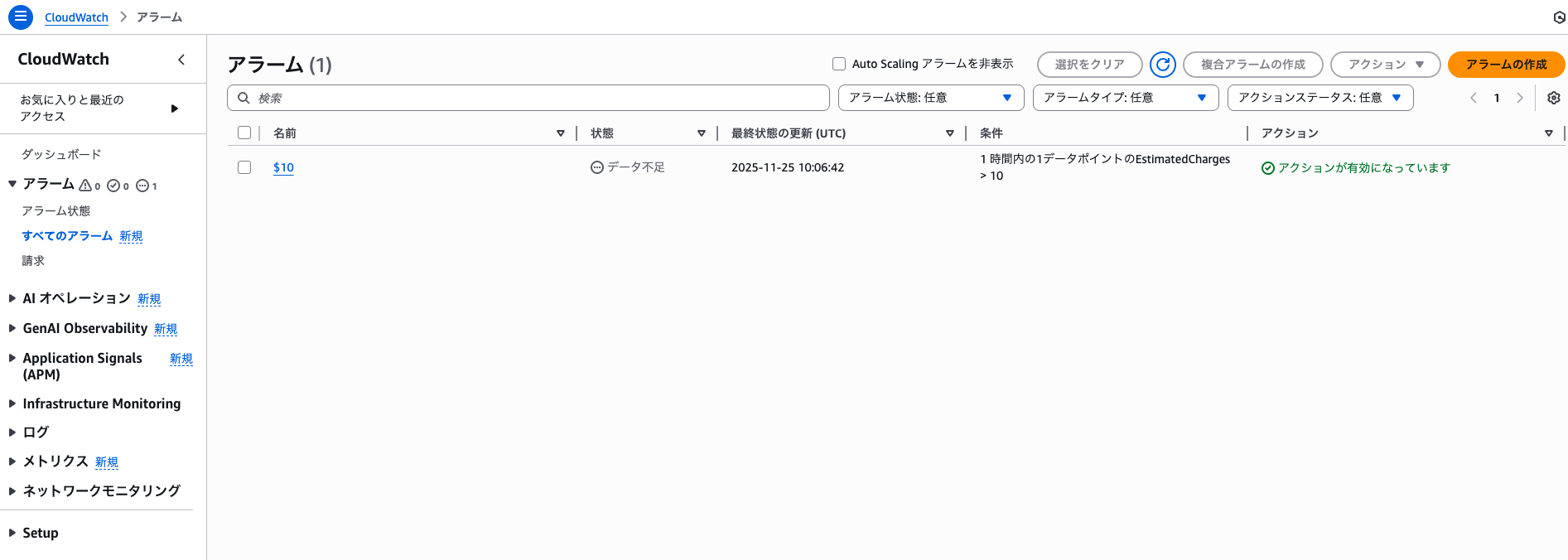Click the insufficient-data count icon in sidebar
This screenshot has width=1568, height=560.
click(x=142, y=186)
